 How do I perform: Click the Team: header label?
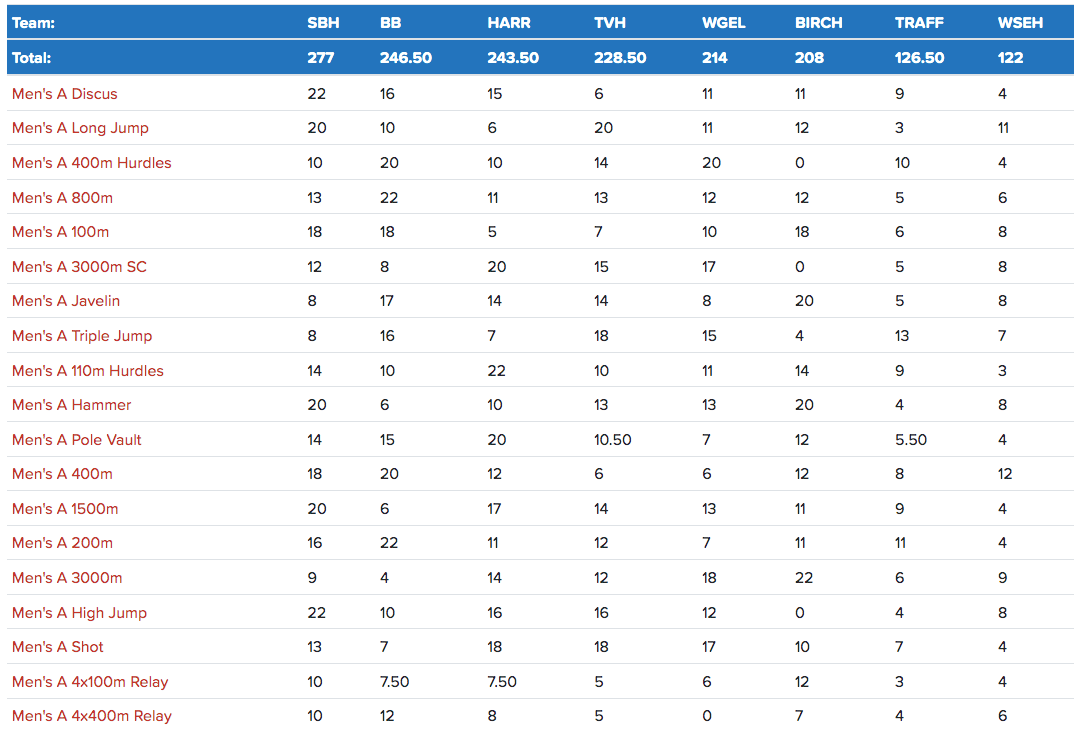33,23
